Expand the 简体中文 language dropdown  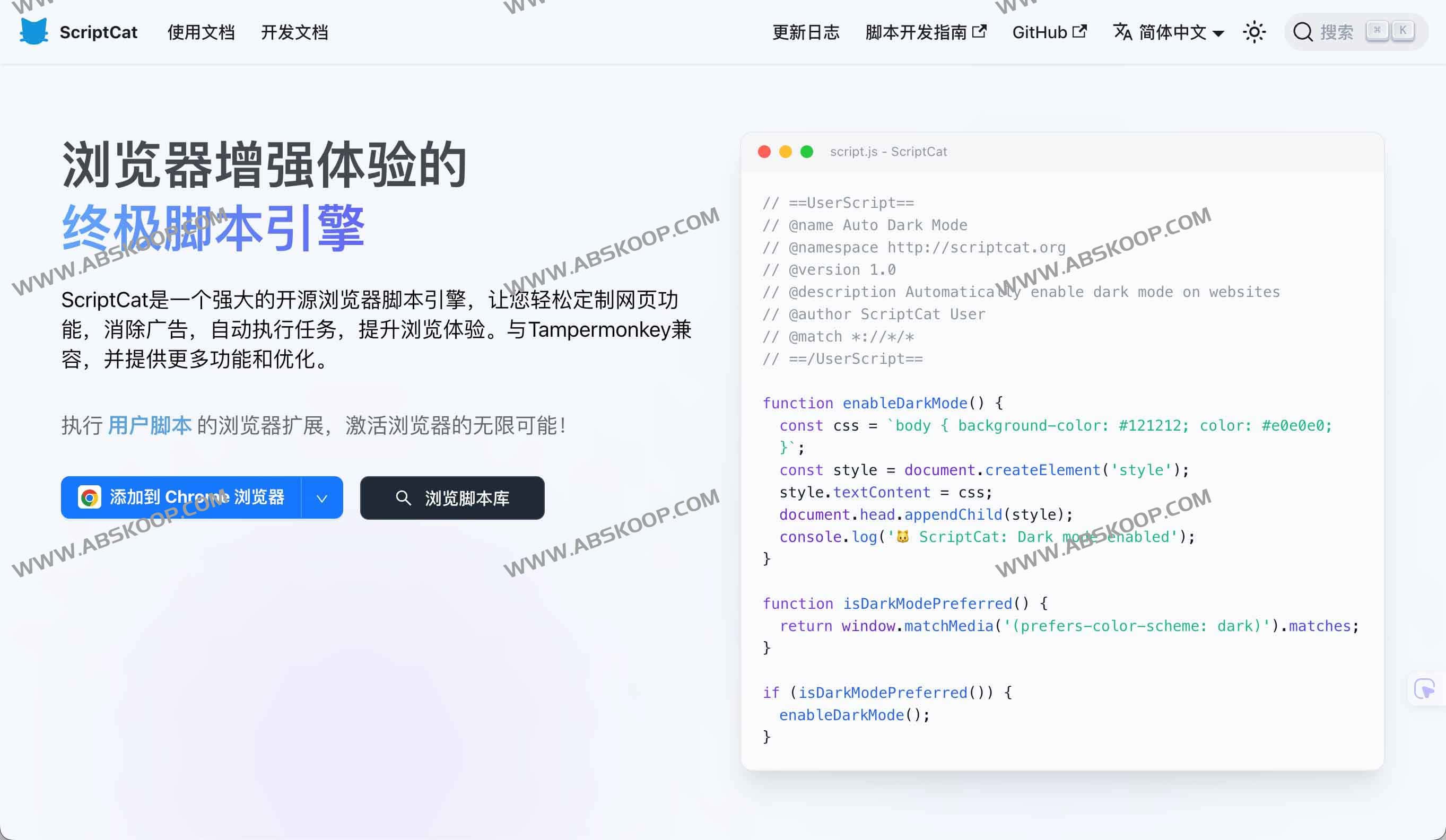(x=1219, y=33)
